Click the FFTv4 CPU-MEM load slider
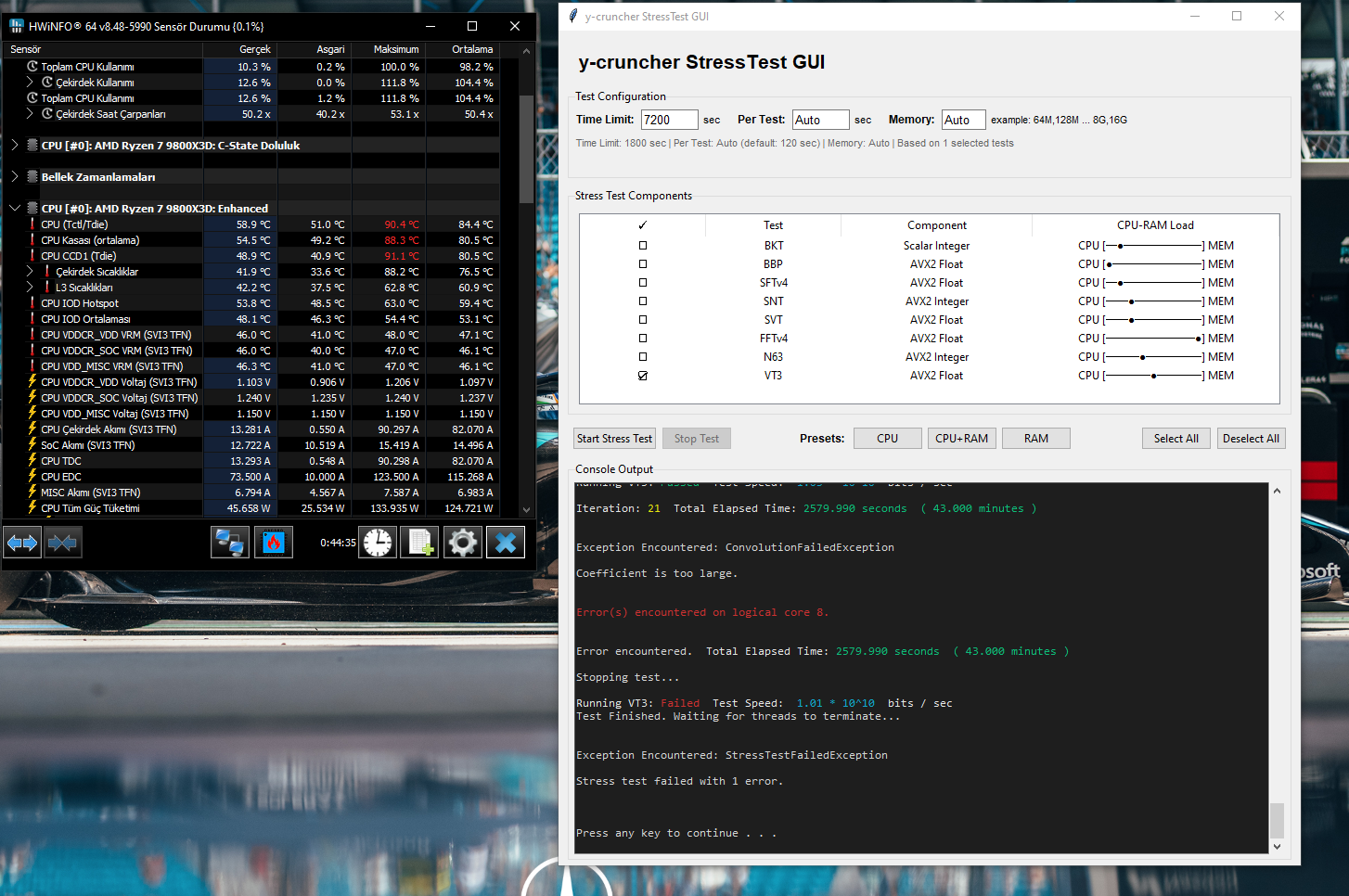The width and height of the screenshot is (1349, 896). coord(1154,339)
